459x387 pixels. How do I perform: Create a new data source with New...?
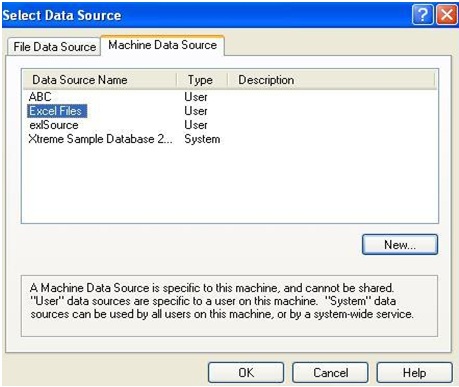tap(400, 245)
